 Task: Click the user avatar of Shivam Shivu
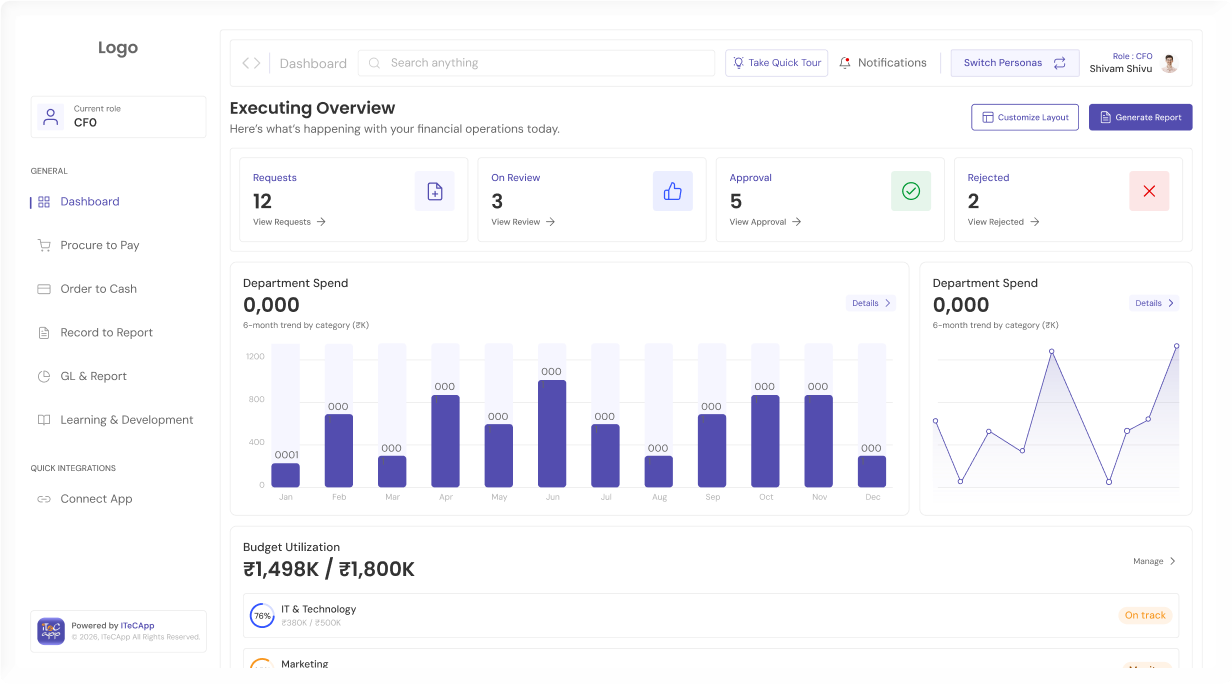pos(1169,63)
